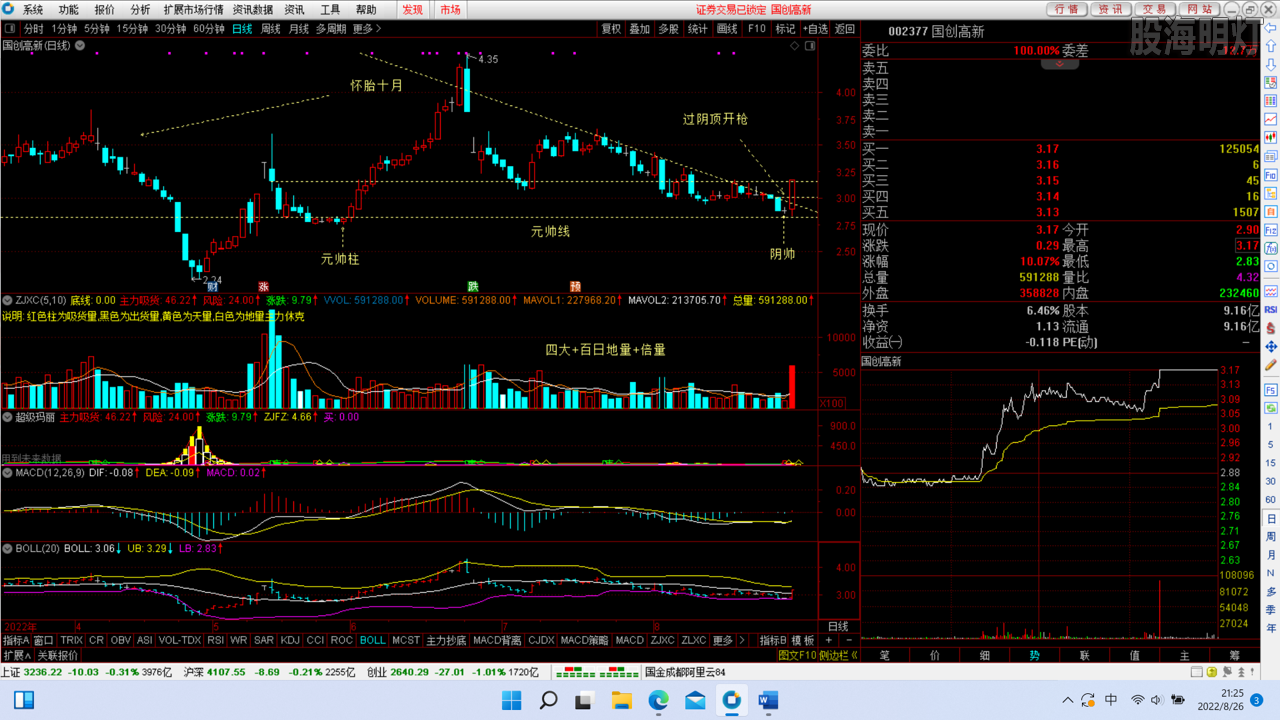
Task: Expand order book via down chevron below 委比
Action: pyautogui.click(x=1060, y=63)
